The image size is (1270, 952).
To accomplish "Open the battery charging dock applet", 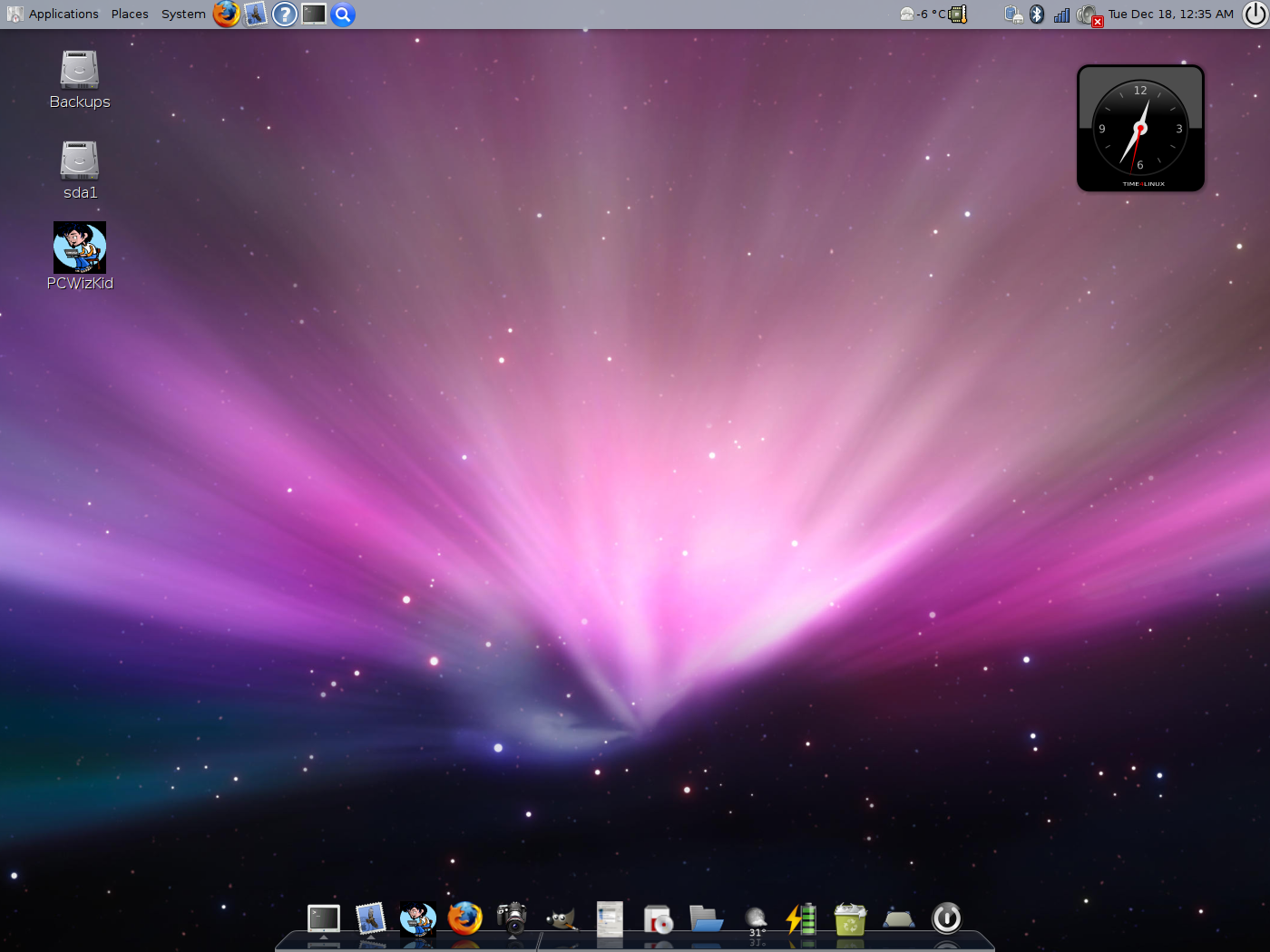I will [802, 918].
